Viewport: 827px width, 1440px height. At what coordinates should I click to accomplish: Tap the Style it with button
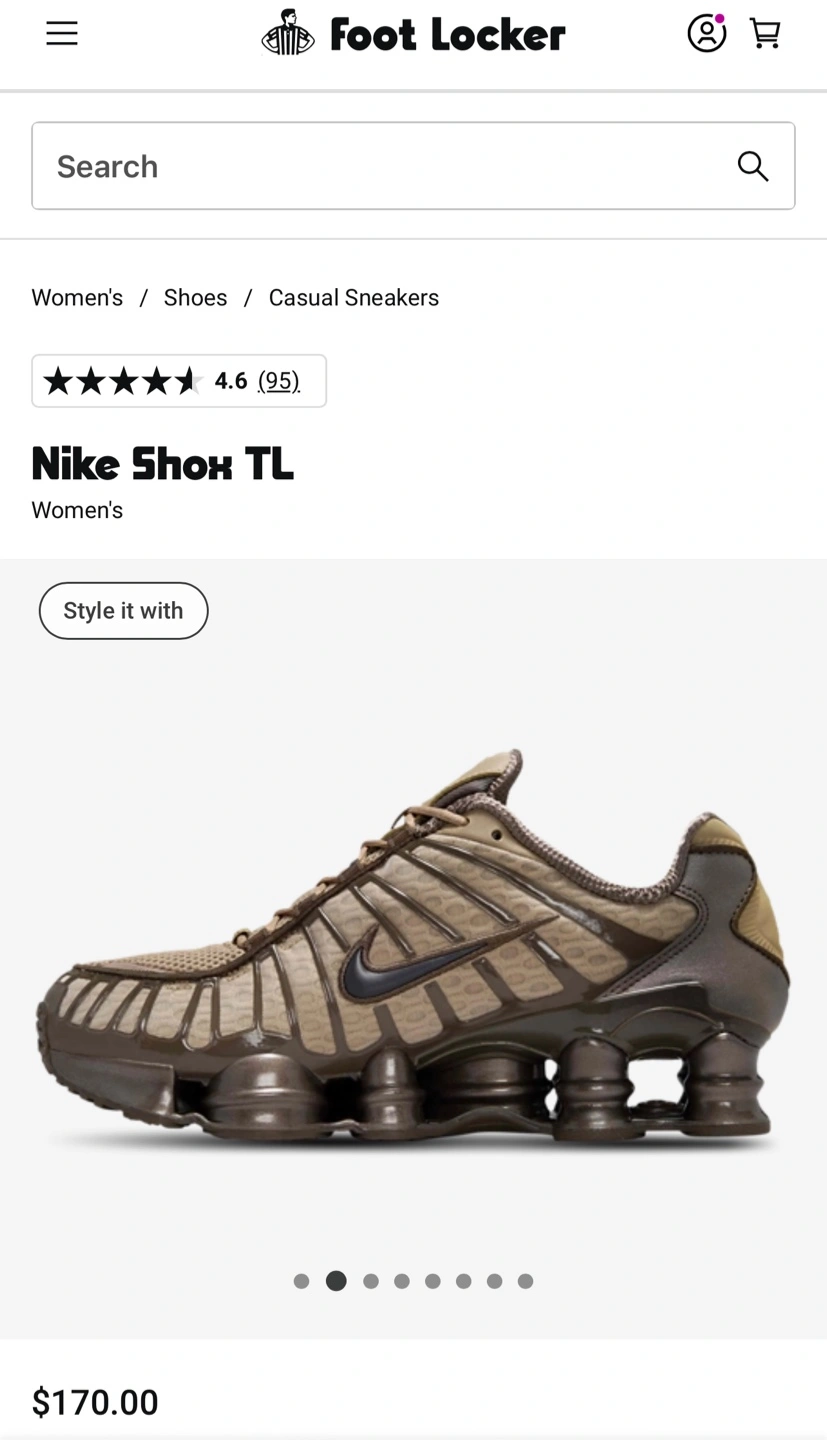coord(123,611)
